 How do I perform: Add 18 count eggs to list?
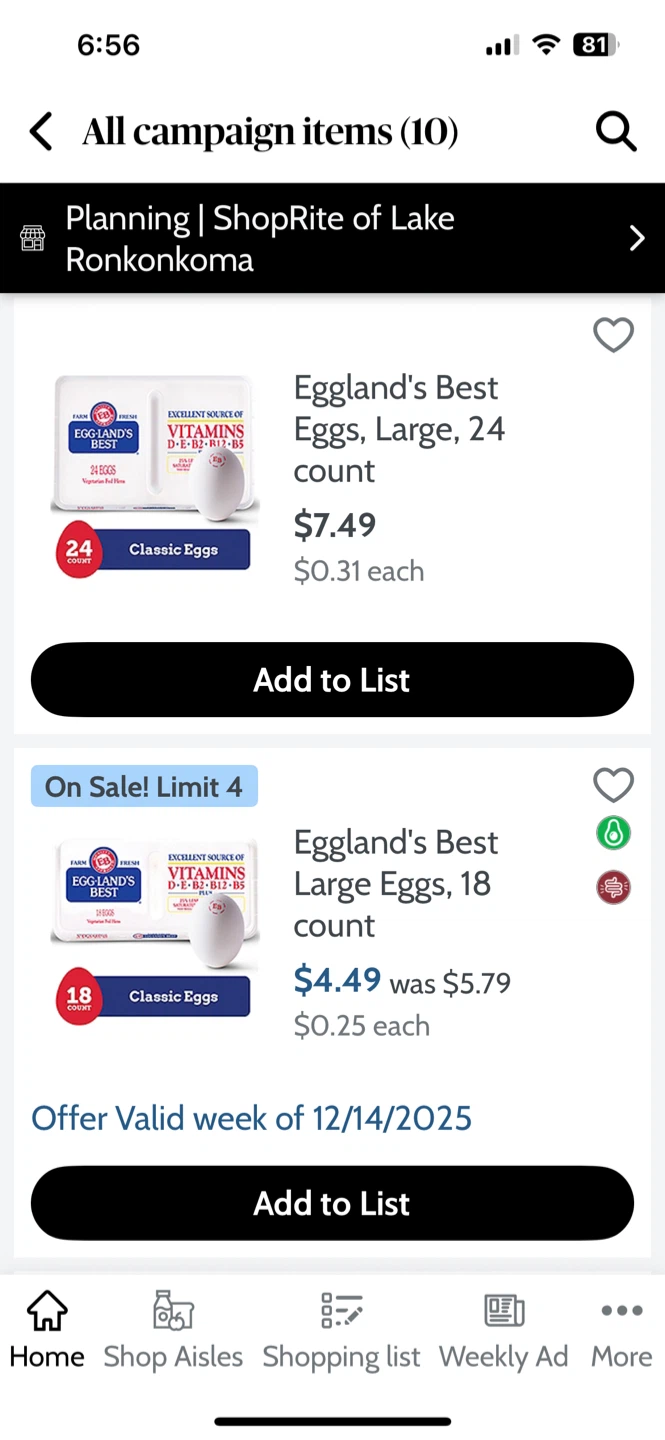(332, 1203)
